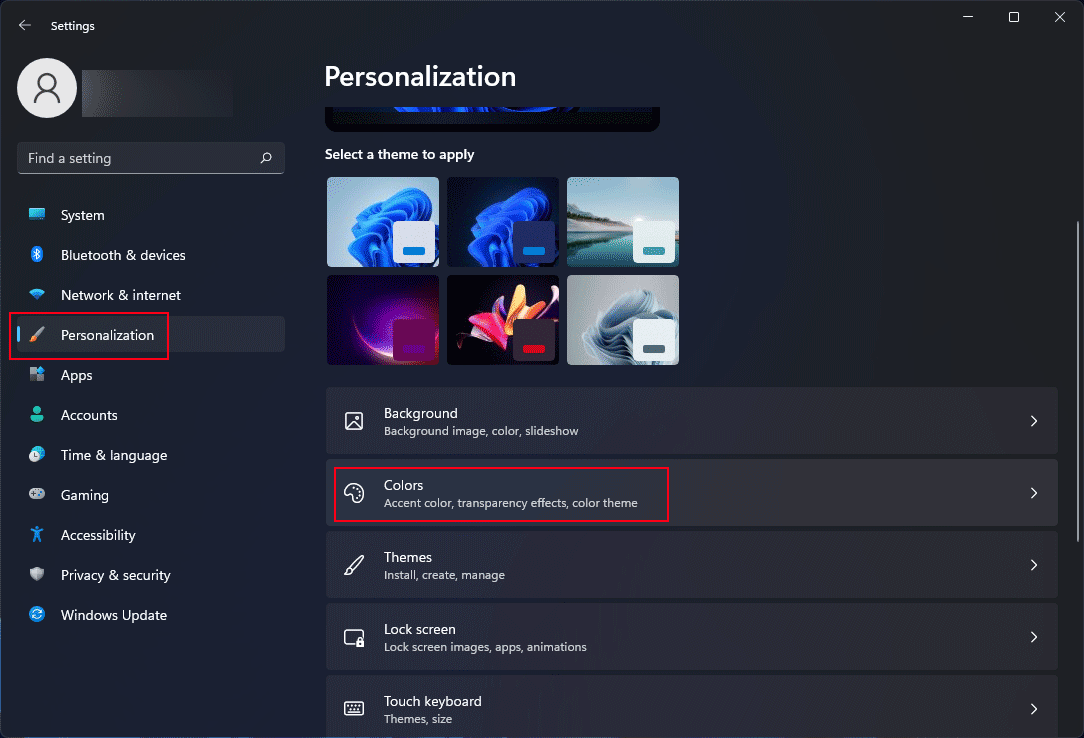The height and width of the screenshot is (738, 1084).
Task: Expand the Lock screen row chevron
Action: (1034, 637)
